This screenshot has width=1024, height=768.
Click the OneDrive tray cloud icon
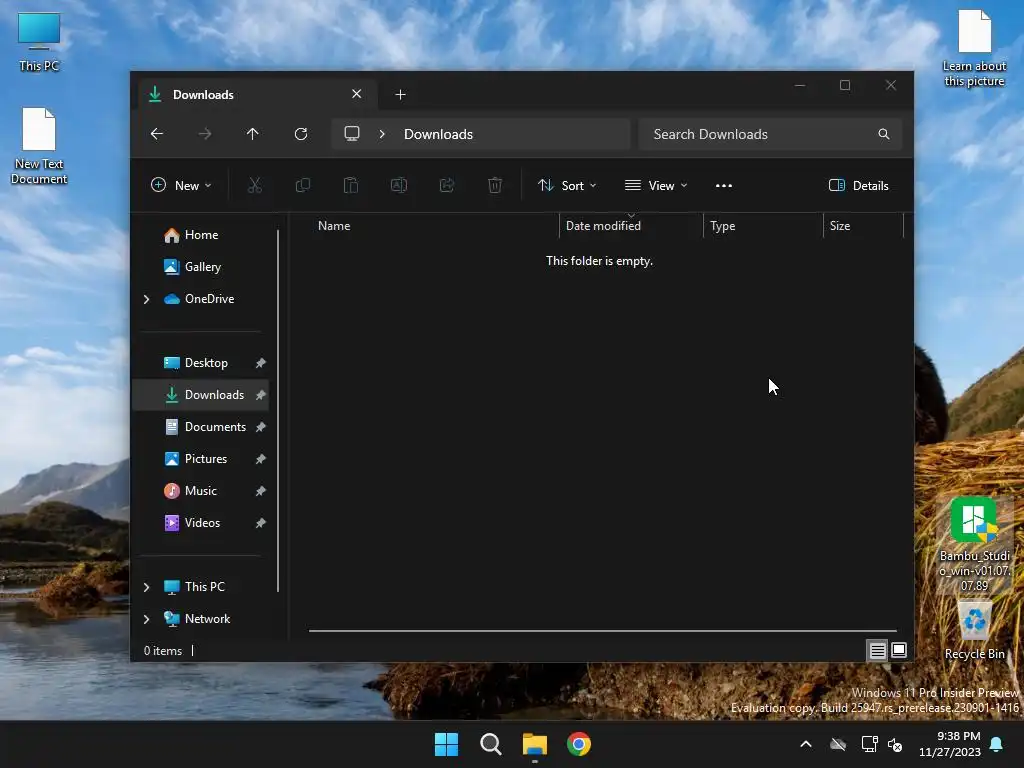point(838,744)
